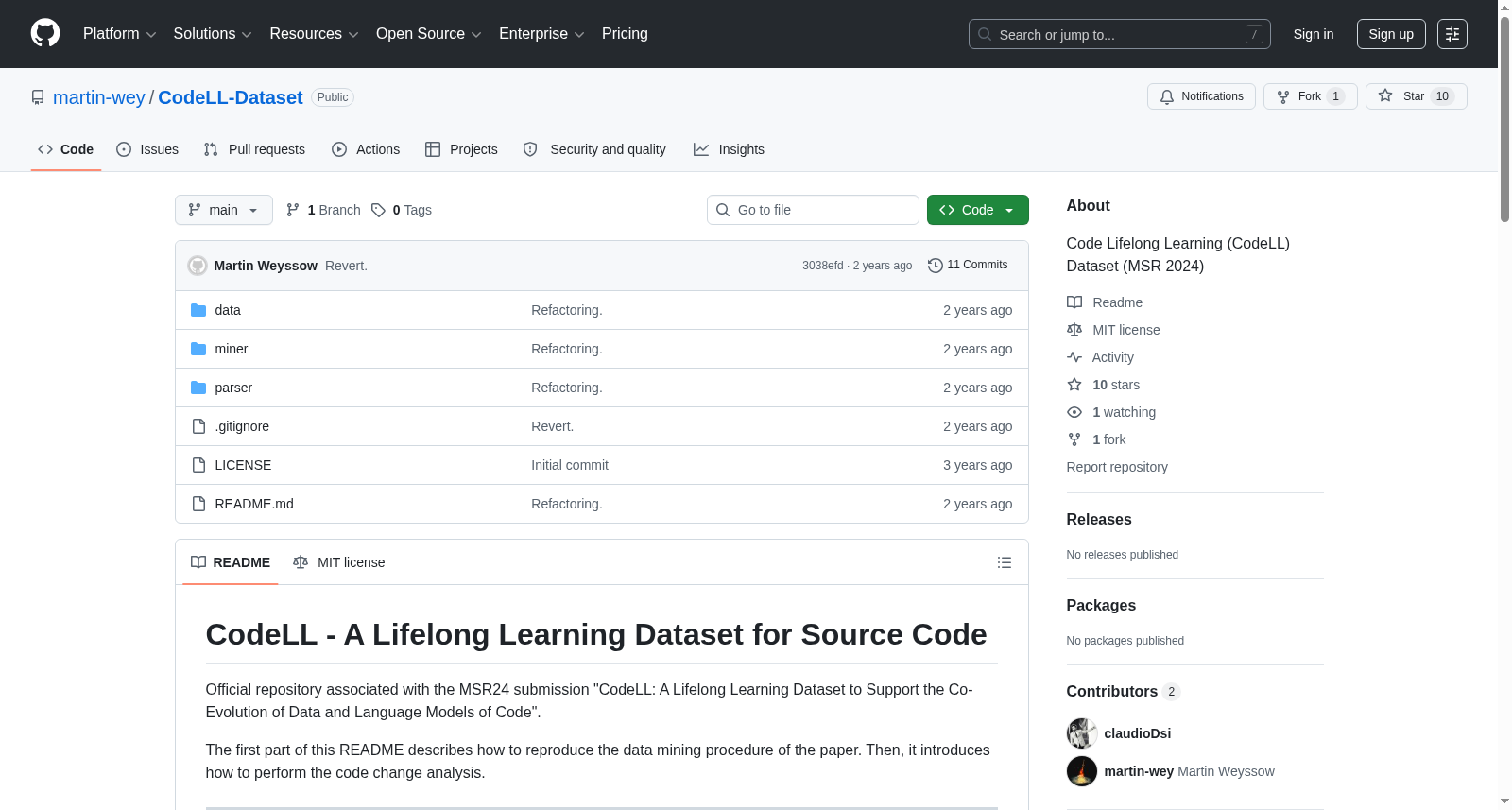Open the green Code dropdown button
Screen dimensions: 1512x810
978,210
